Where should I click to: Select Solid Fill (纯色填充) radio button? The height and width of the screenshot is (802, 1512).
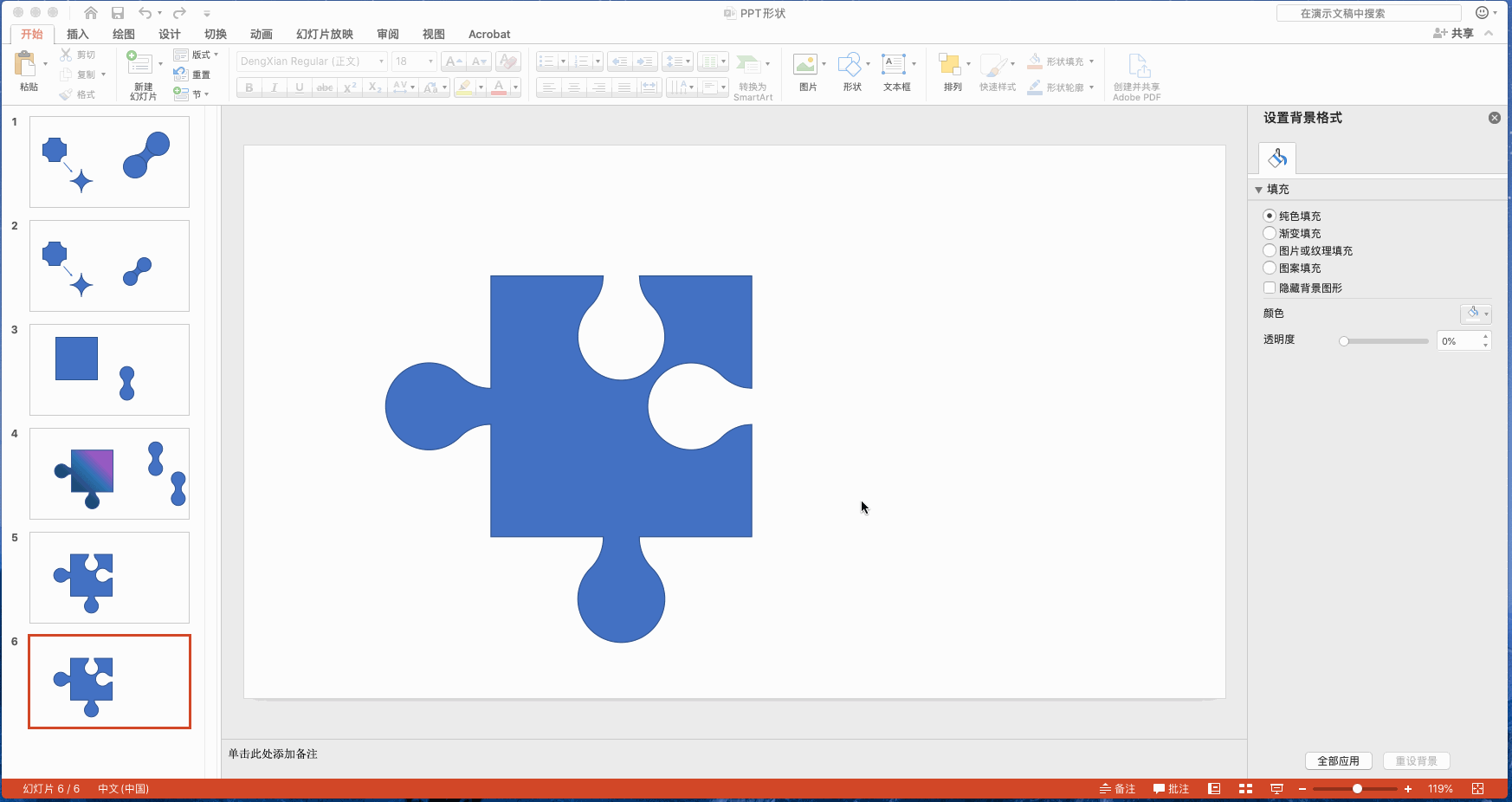[x=1270, y=216]
